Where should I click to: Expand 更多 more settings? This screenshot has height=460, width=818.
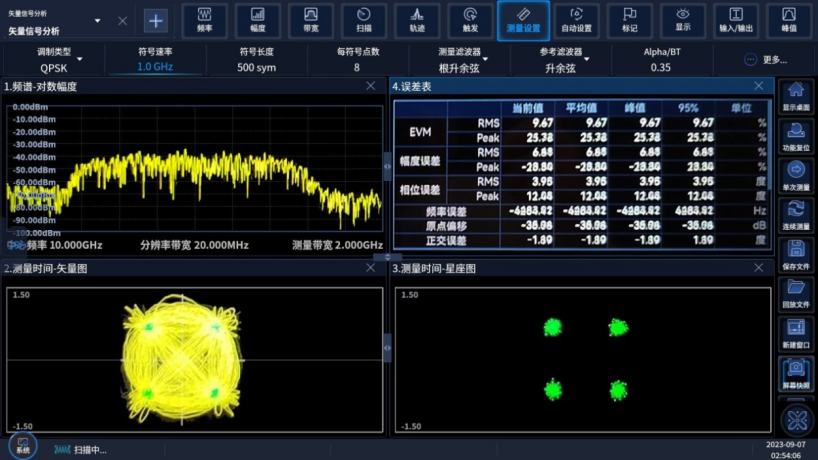tap(766, 59)
